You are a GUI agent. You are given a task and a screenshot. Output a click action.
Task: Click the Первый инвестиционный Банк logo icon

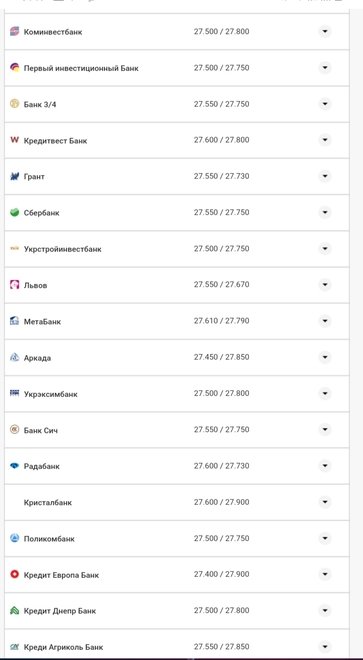(x=15, y=67)
